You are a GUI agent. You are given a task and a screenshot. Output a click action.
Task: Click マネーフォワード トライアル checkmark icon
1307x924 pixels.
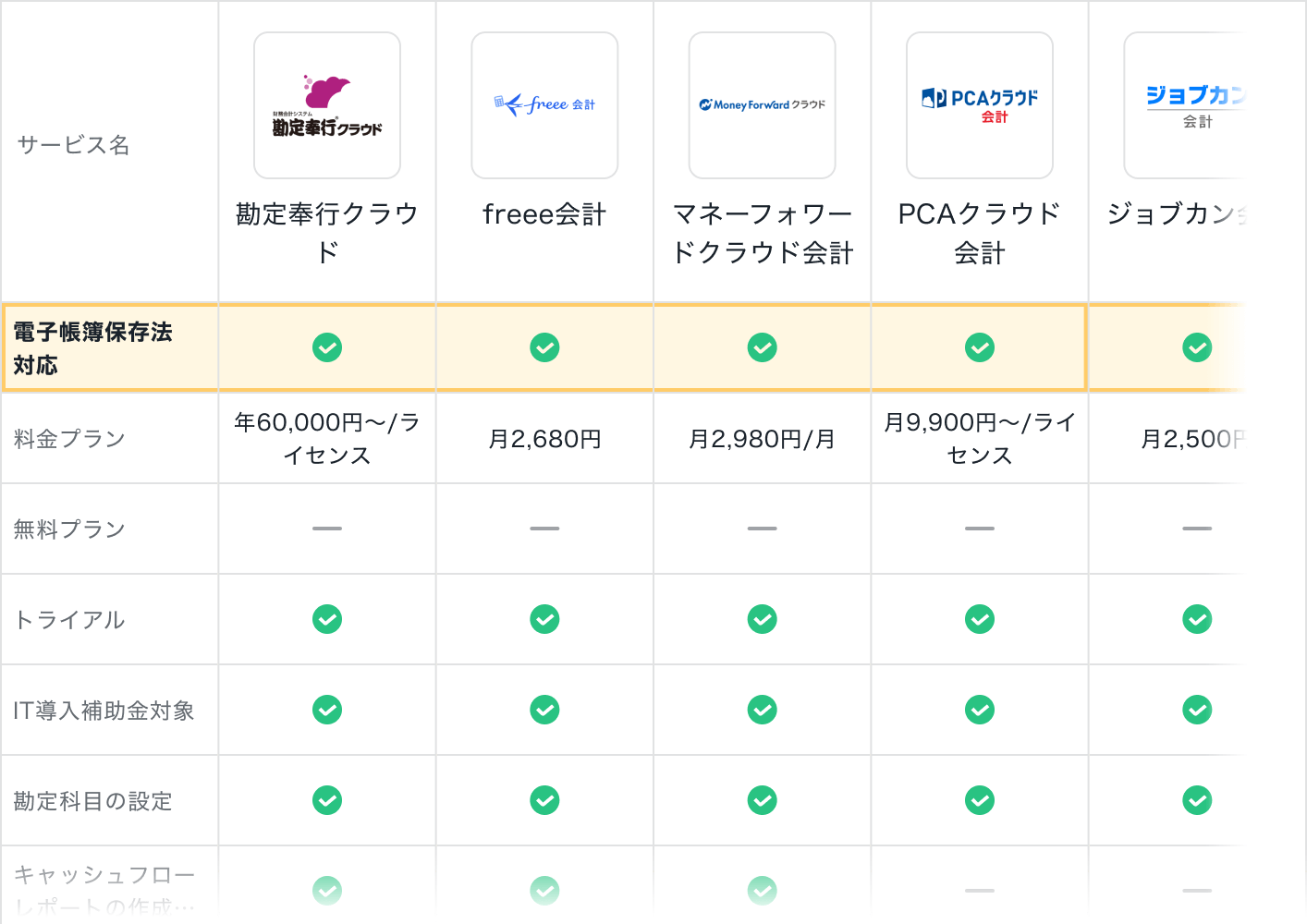(x=763, y=619)
